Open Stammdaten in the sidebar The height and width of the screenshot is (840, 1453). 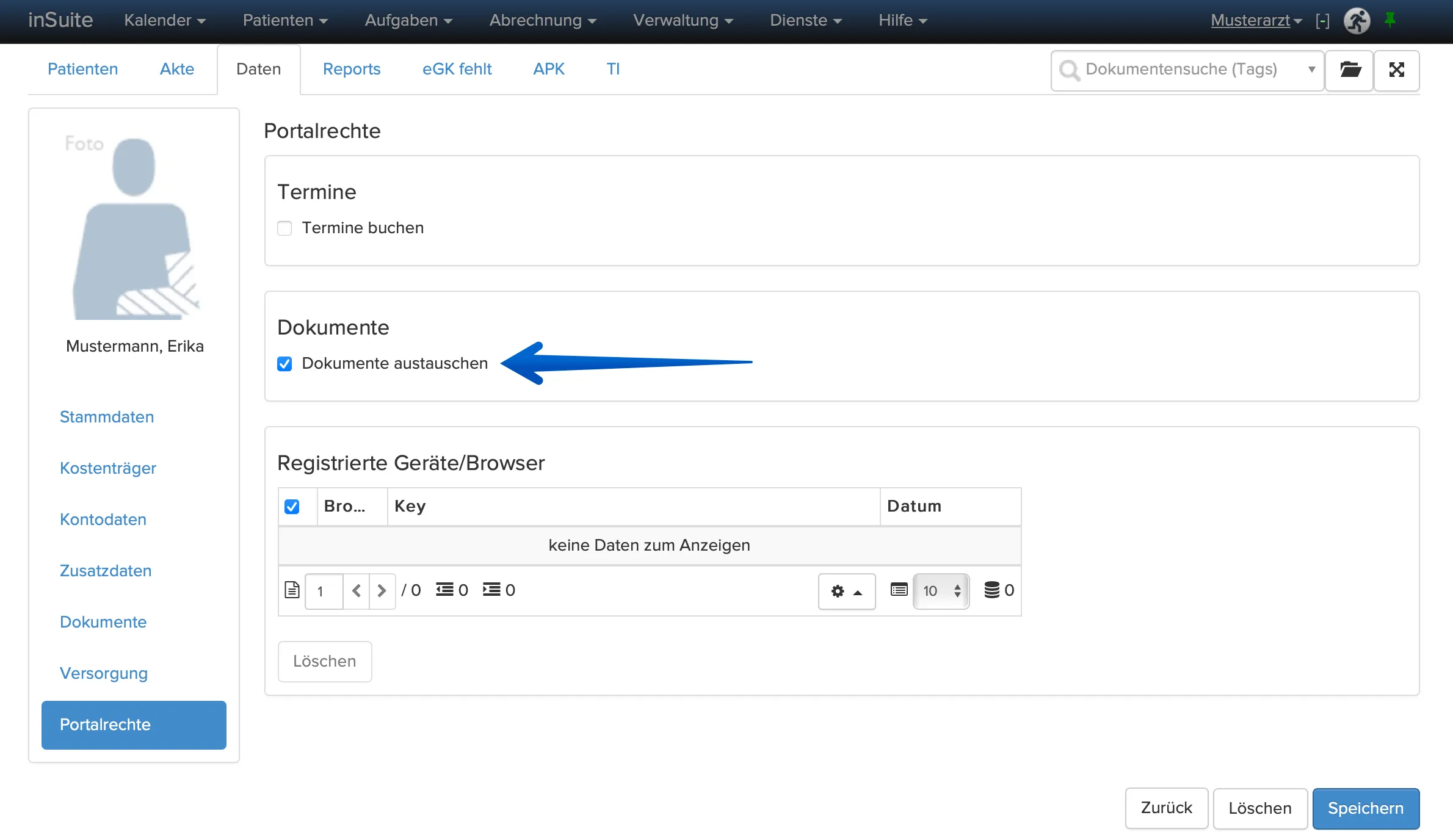(107, 417)
